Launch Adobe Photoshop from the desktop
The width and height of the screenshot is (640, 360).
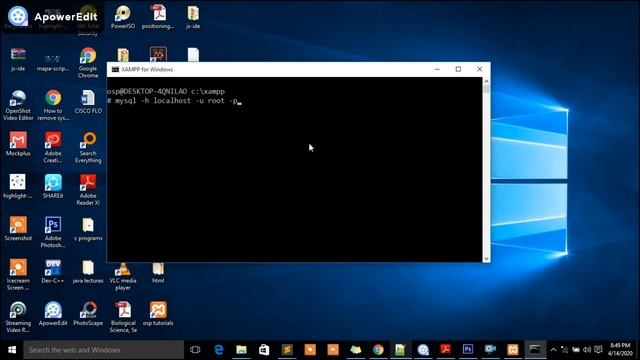coord(53,232)
